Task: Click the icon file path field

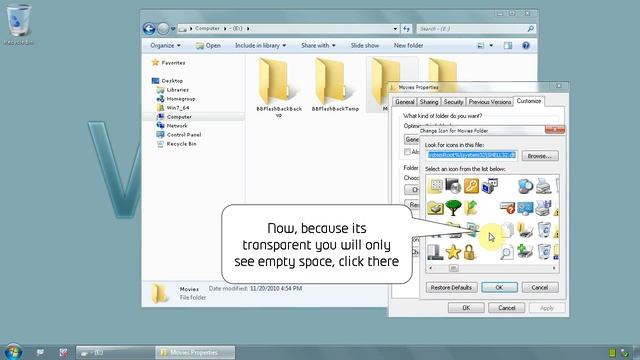Action: [472, 156]
